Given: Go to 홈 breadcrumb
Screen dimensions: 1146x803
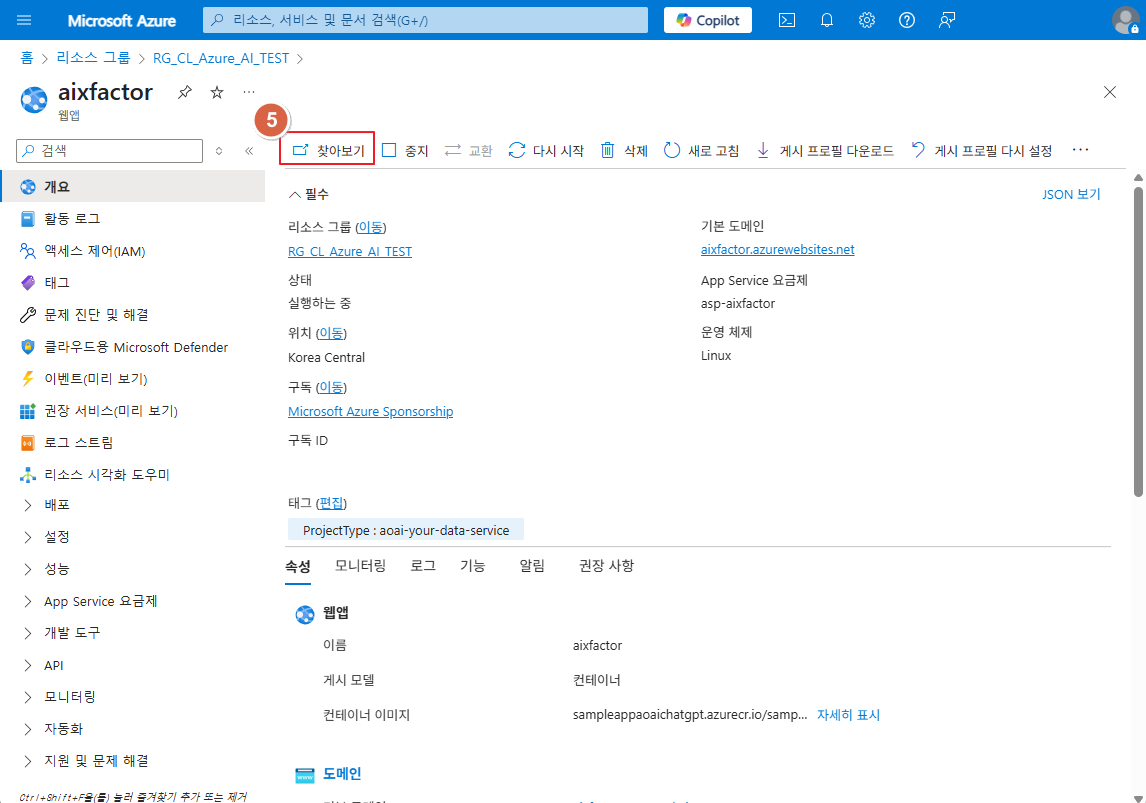Looking at the screenshot, I should (x=26, y=58).
